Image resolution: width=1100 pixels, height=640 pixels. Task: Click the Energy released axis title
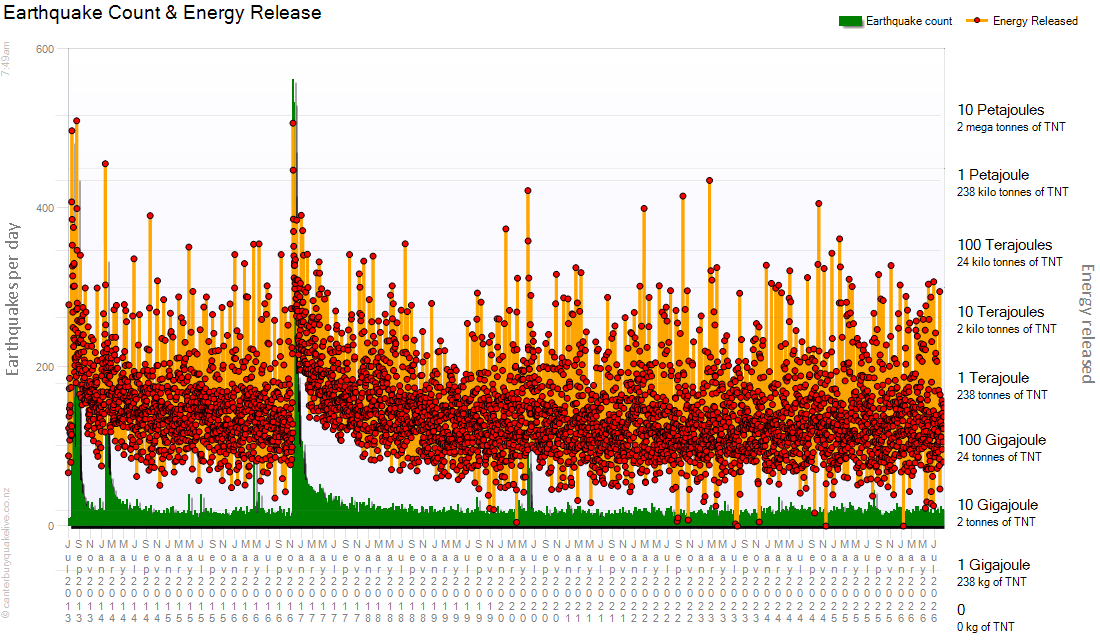click(1087, 324)
